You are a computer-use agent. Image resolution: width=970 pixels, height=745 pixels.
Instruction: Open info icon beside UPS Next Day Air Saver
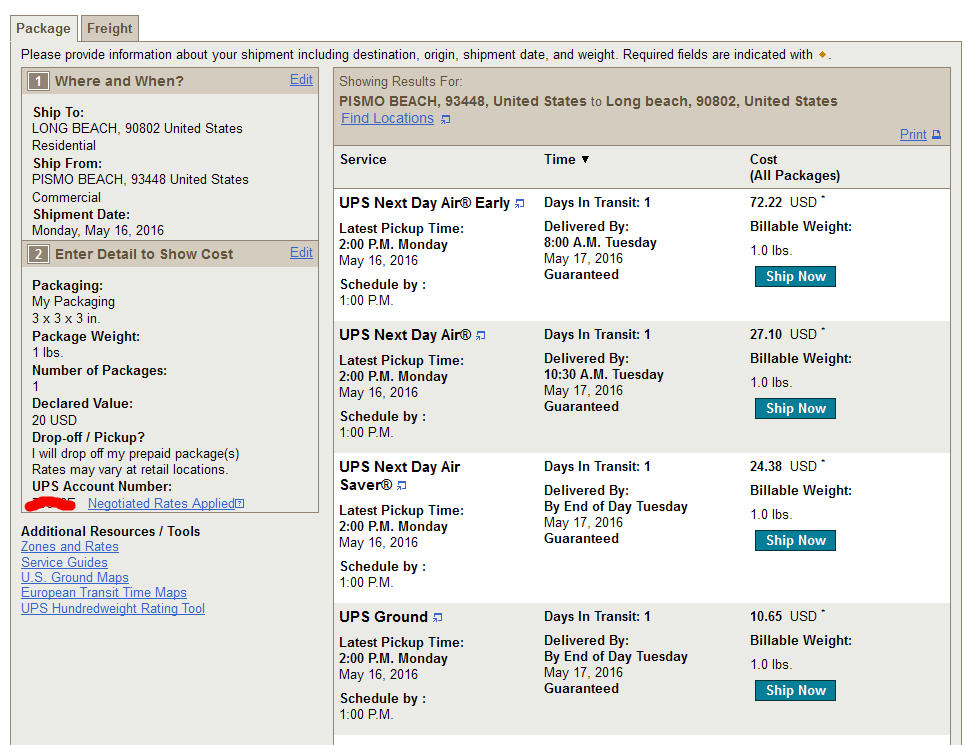tap(401, 486)
